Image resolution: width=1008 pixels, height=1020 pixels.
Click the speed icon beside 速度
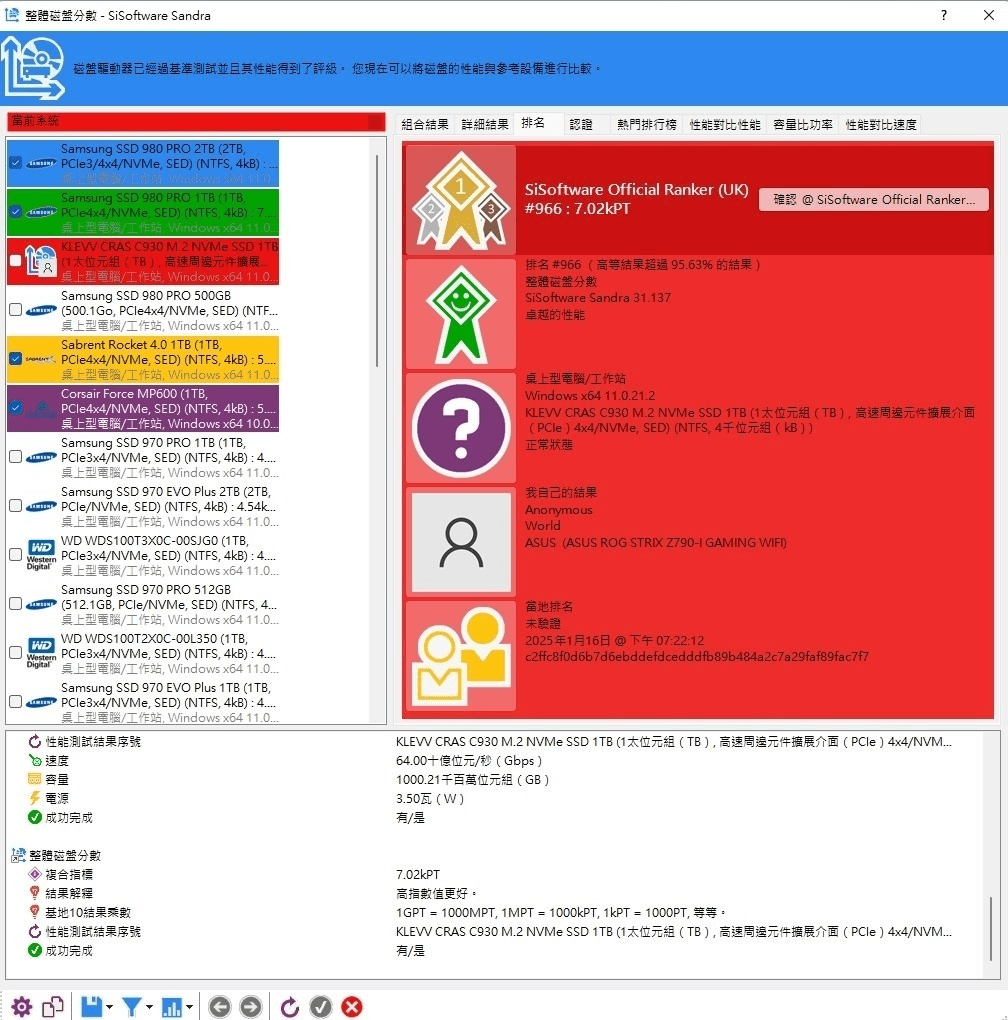(x=34, y=760)
